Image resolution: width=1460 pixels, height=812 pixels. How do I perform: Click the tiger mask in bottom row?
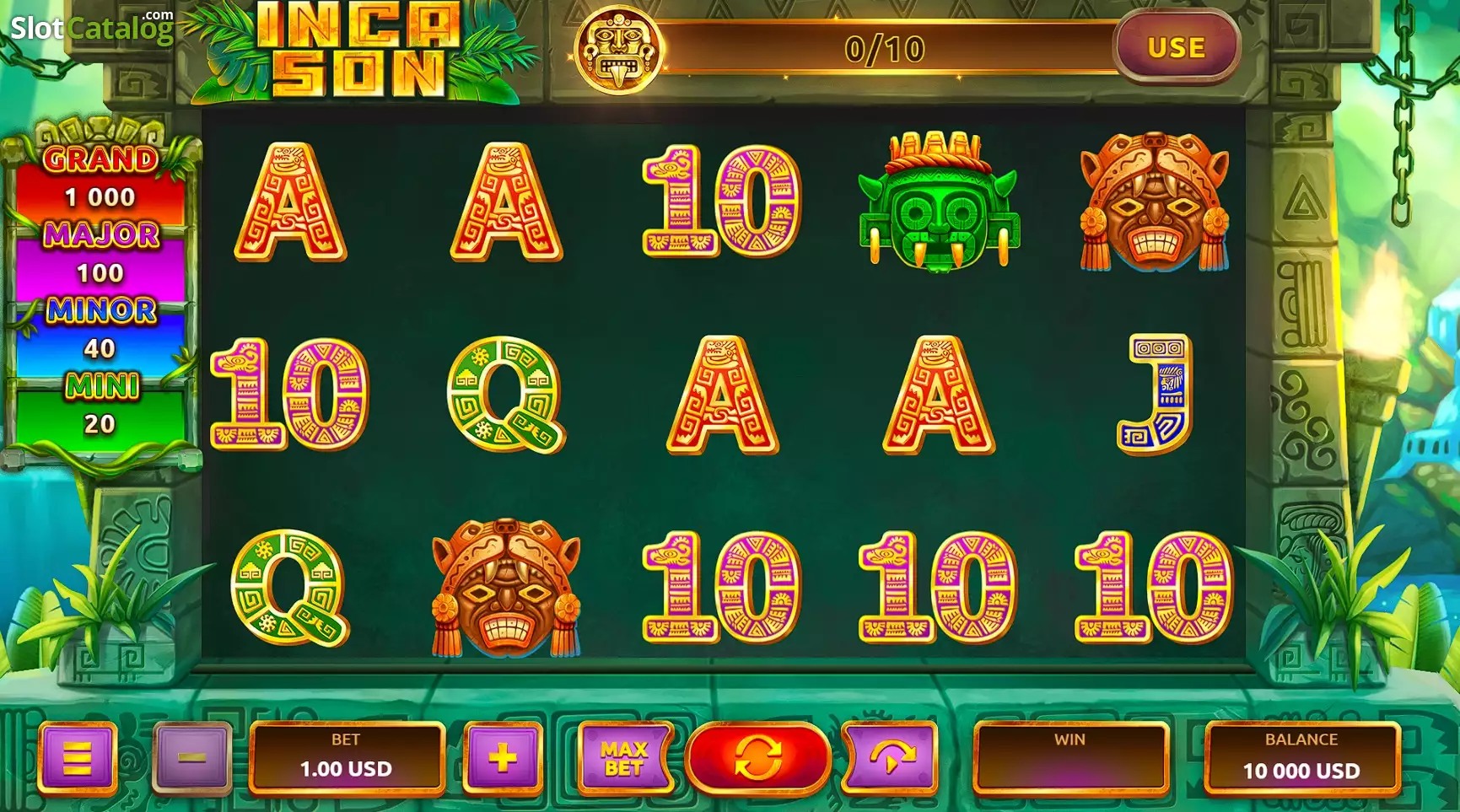pyautogui.click(x=506, y=588)
